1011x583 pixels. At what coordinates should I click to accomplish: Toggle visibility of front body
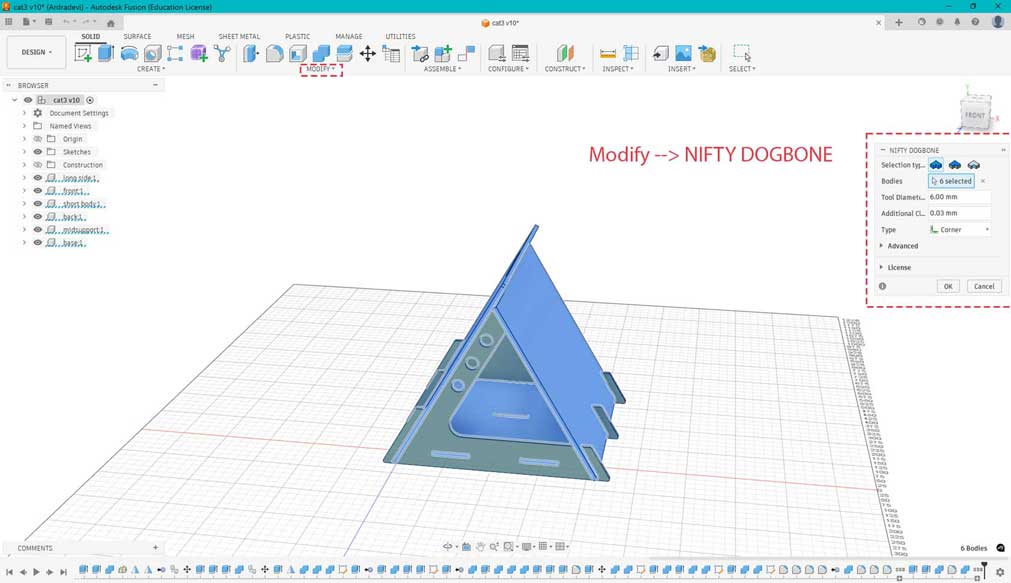click(x=37, y=191)
